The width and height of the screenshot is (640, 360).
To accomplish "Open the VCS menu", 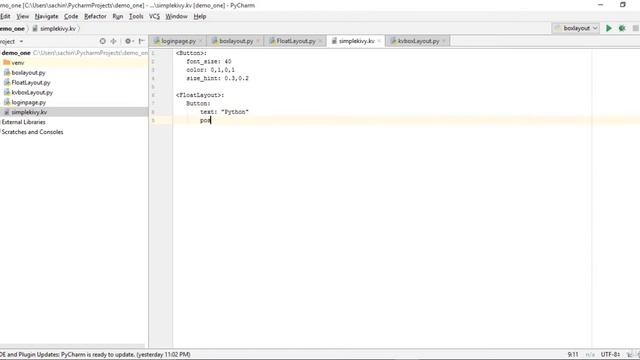I will 154,16.
